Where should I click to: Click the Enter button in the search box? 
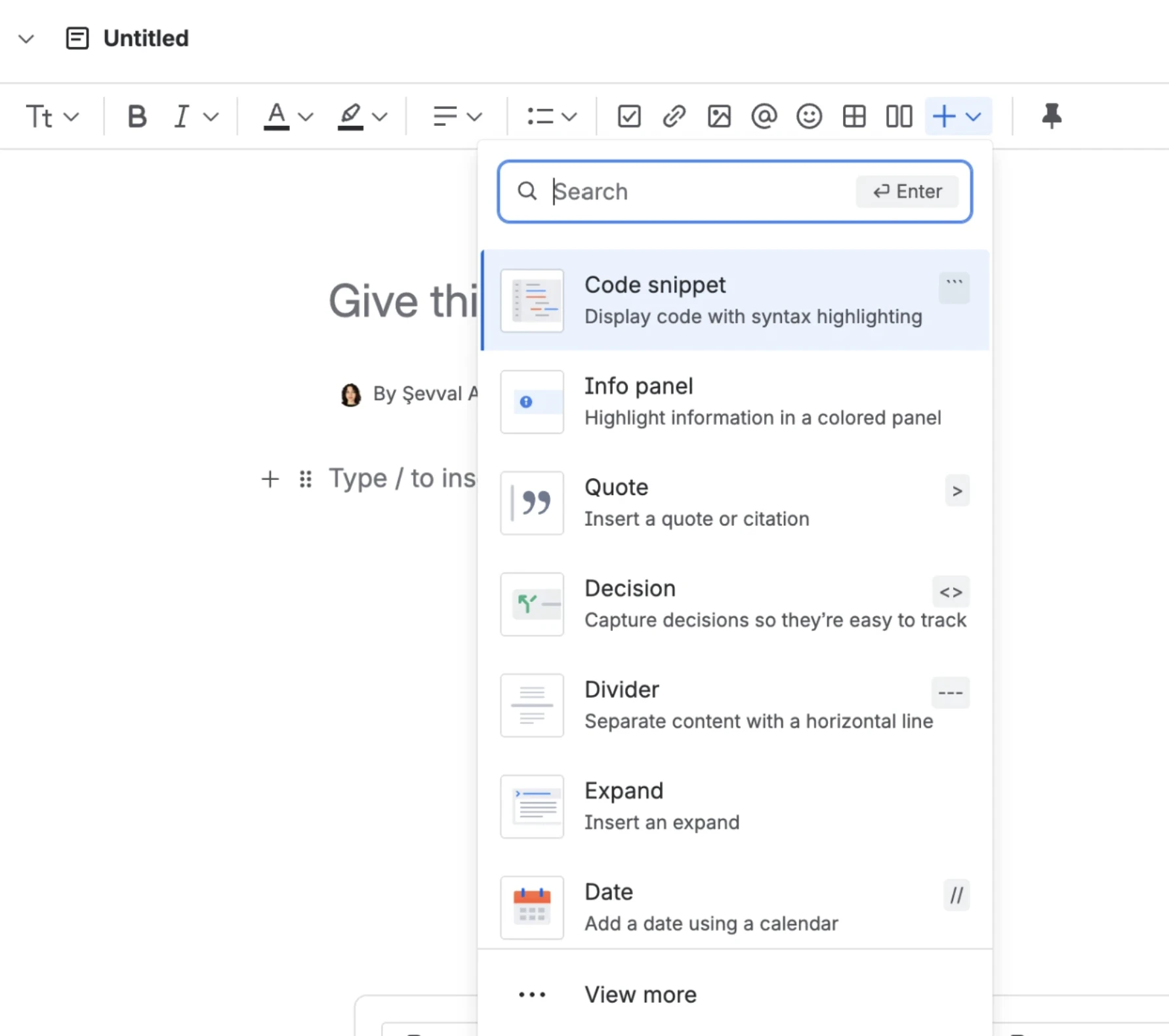point(907,191)
